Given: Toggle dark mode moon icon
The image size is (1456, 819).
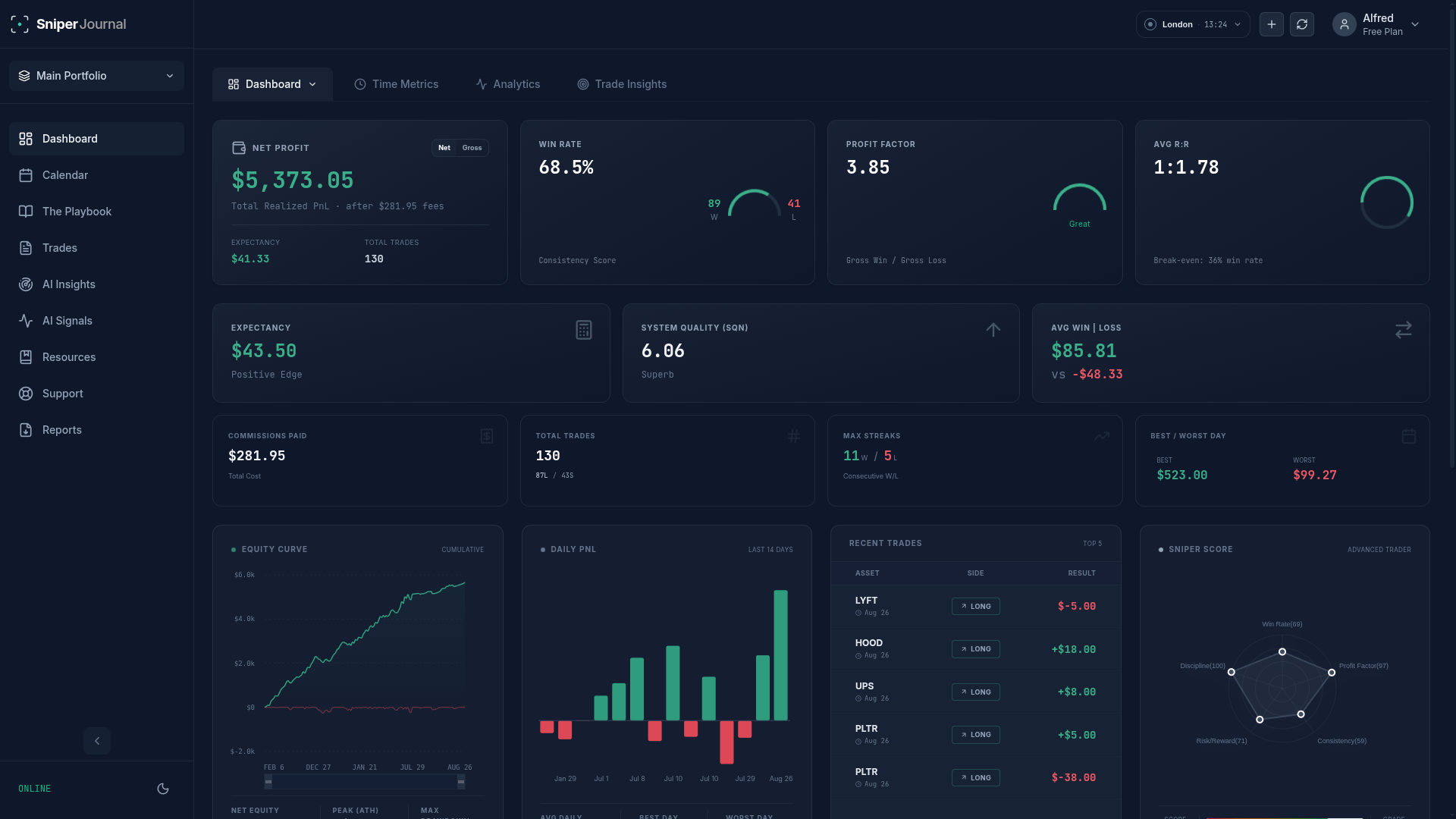Looking at the screenshot, I should pos(162,789).
